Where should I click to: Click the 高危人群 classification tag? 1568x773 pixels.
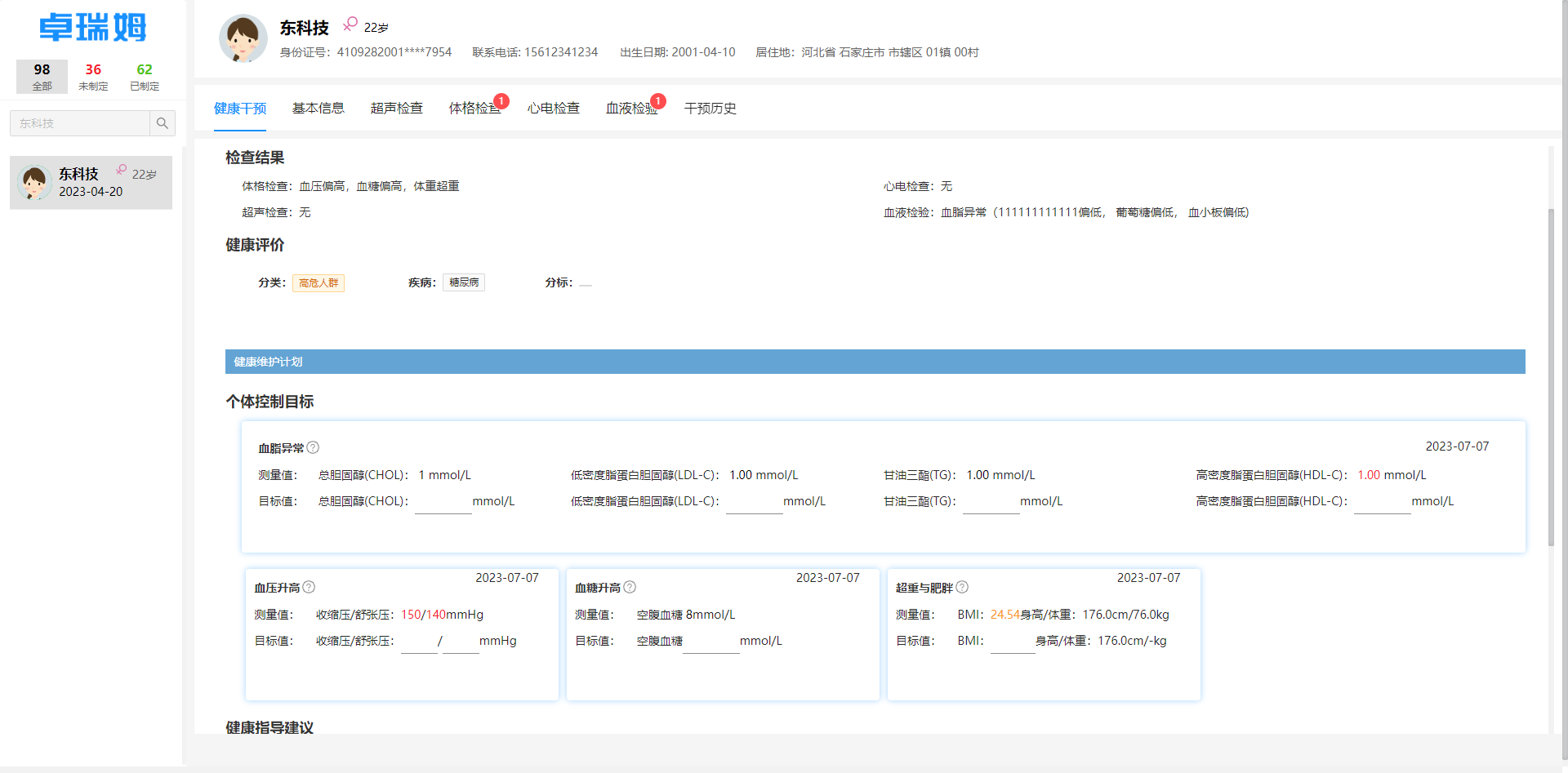pyautogui.click(x=318, y=282)
